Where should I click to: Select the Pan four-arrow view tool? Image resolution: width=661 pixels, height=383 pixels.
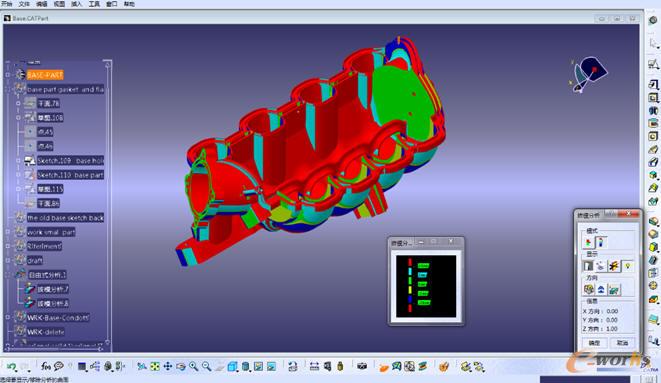click(168, 367)
